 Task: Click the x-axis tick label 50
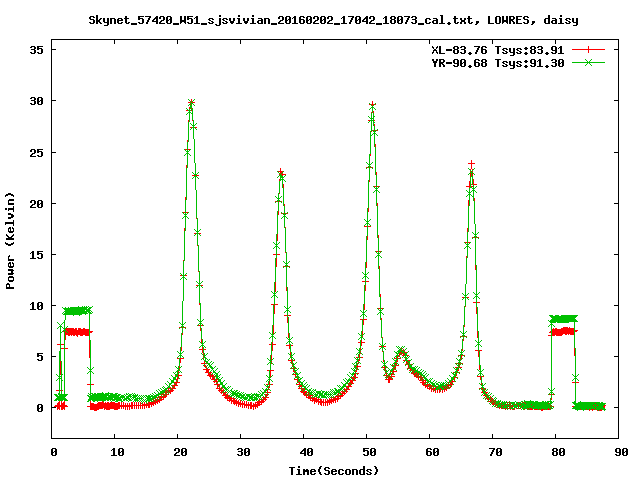369,452
